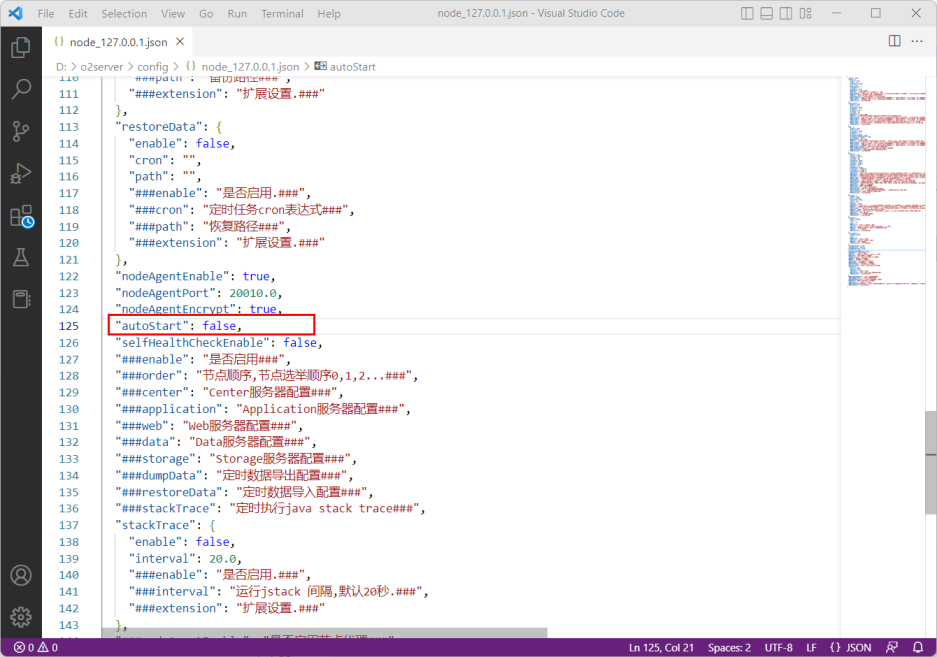937x657 pixels.
Task: Open the Source Control view
Action: [x=20, y=131]
